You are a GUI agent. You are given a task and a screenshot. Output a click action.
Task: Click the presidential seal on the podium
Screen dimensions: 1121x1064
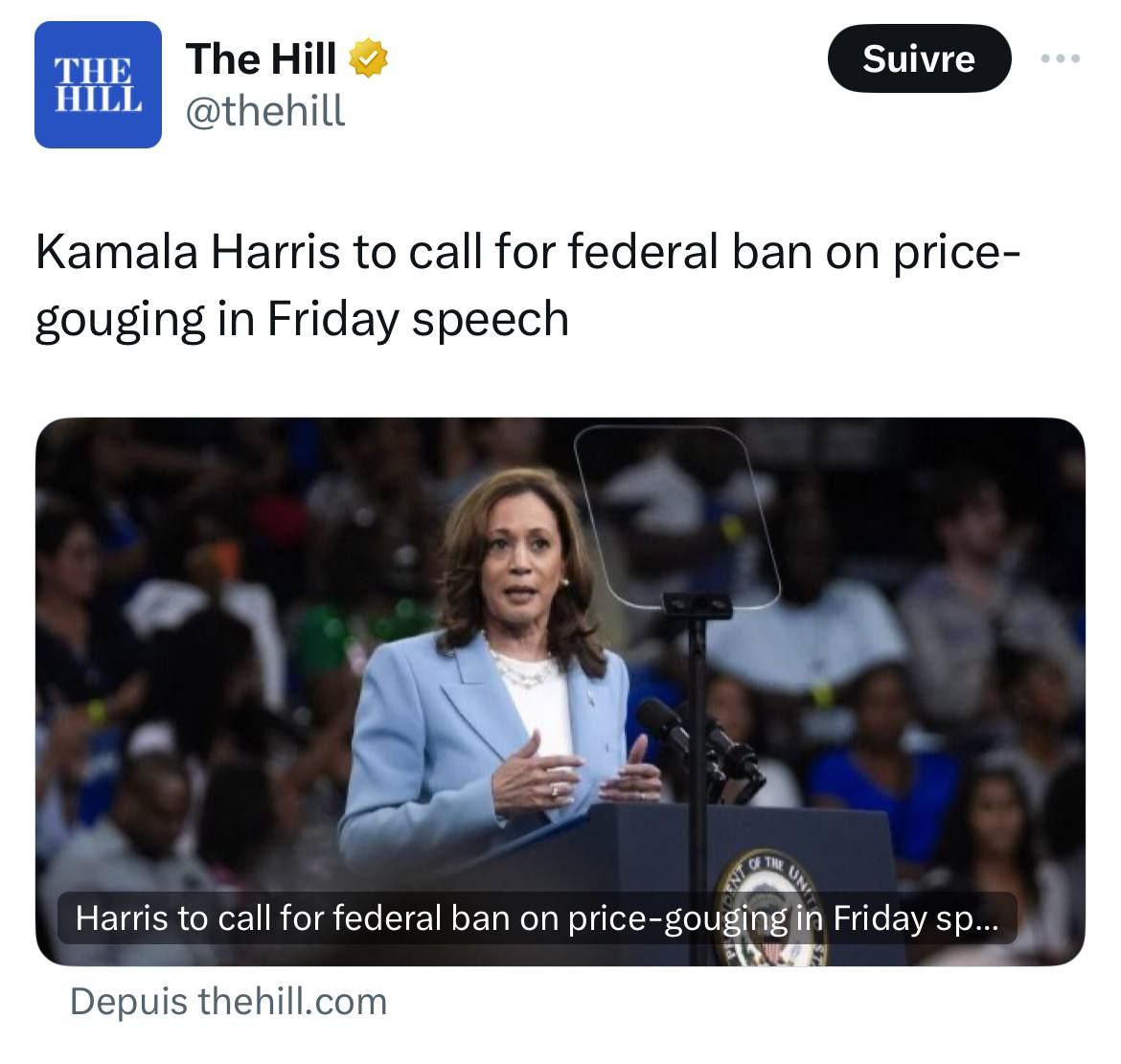click(770, 908)
